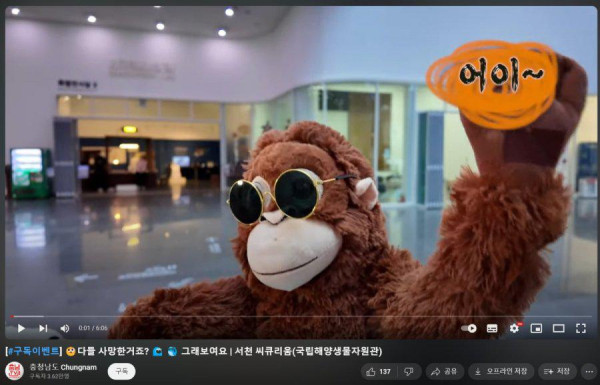Open the 공유 share dialog
The height and width of the screenshot is (385, 600).
444,371
